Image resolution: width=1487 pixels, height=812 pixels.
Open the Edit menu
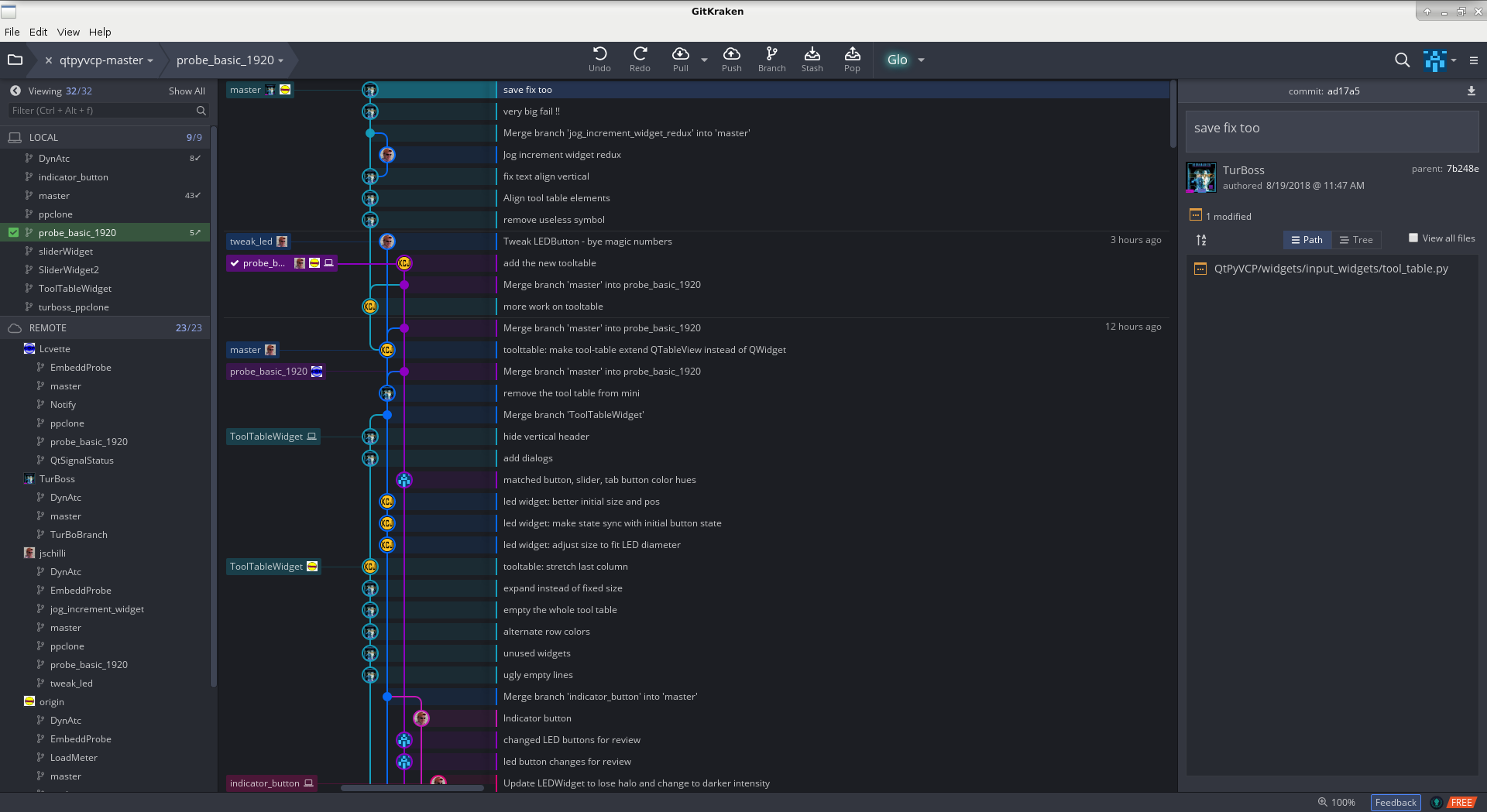(39, 32)
